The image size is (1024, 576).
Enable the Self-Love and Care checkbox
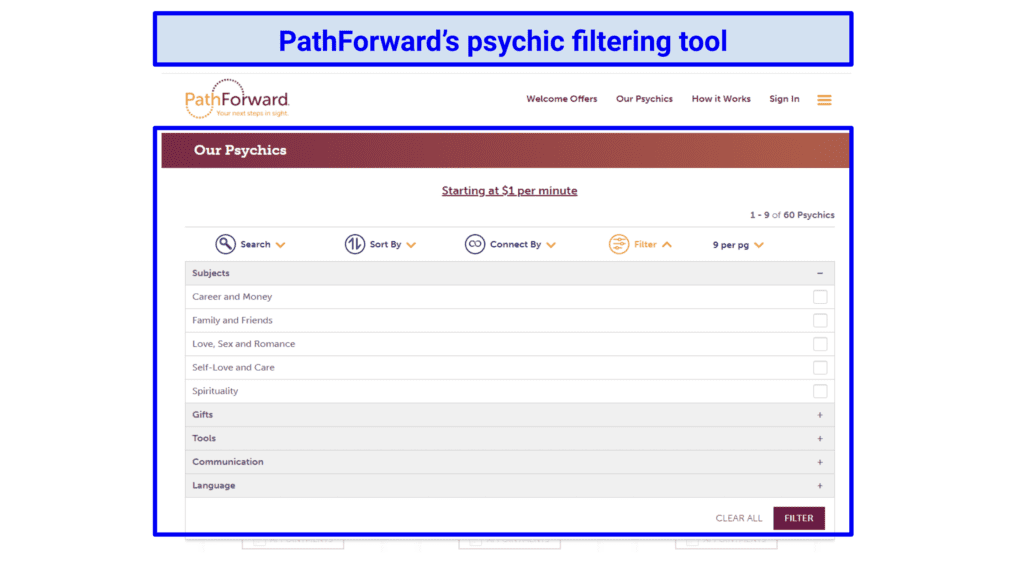tap(820, 368)
